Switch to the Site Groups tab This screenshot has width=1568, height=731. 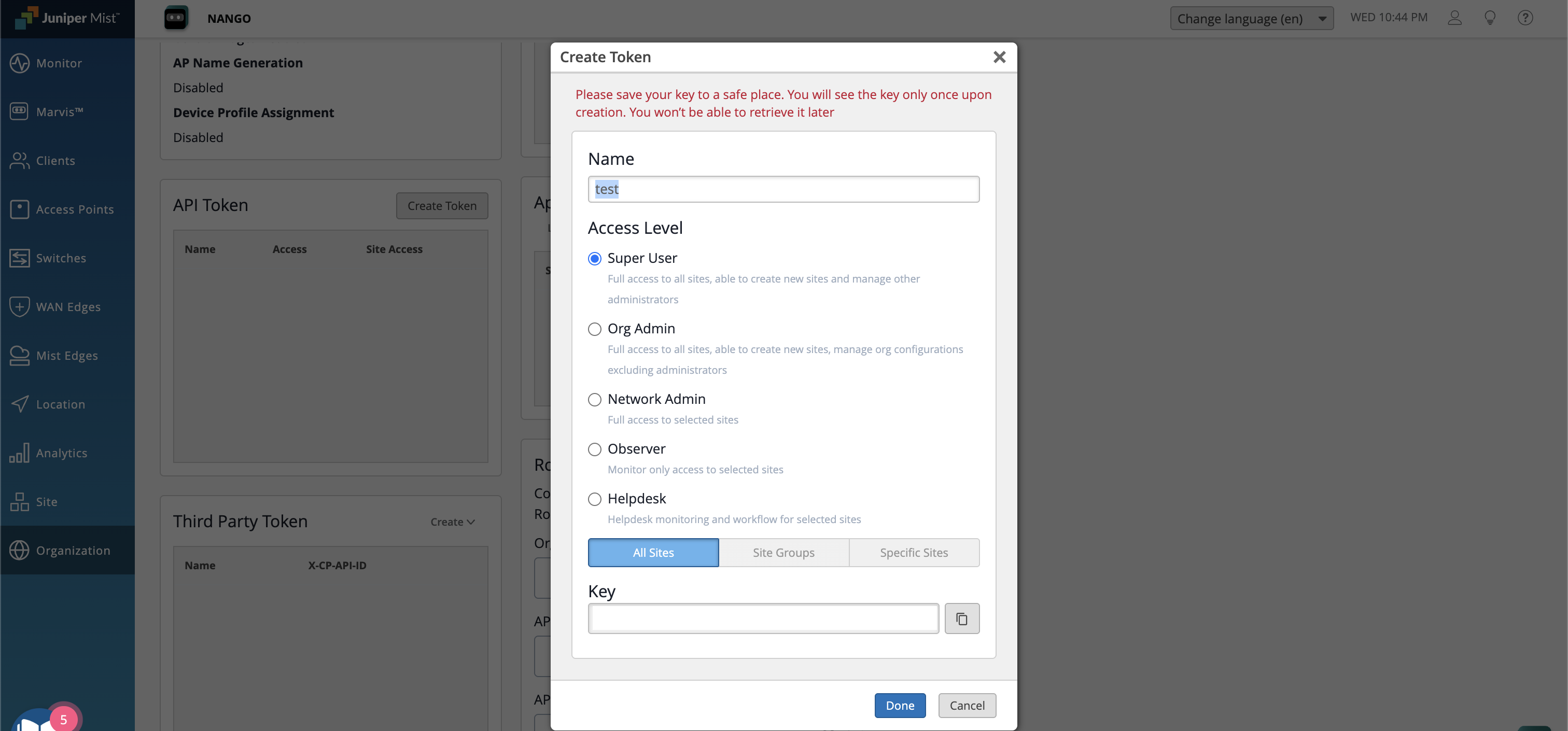pos(783,553)
